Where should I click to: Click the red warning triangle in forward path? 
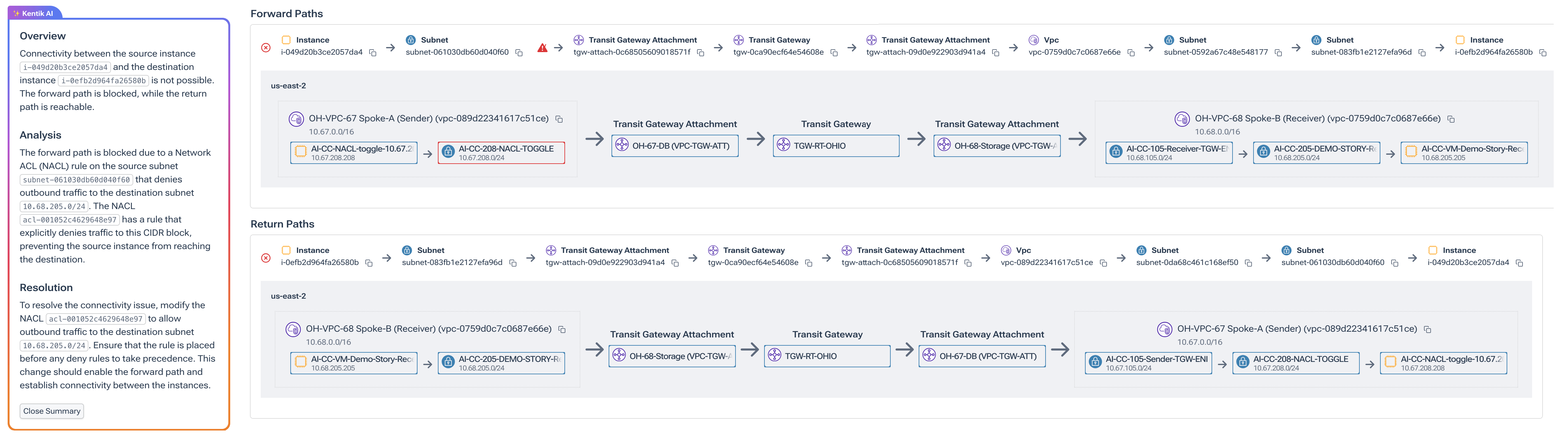(542, 47)
